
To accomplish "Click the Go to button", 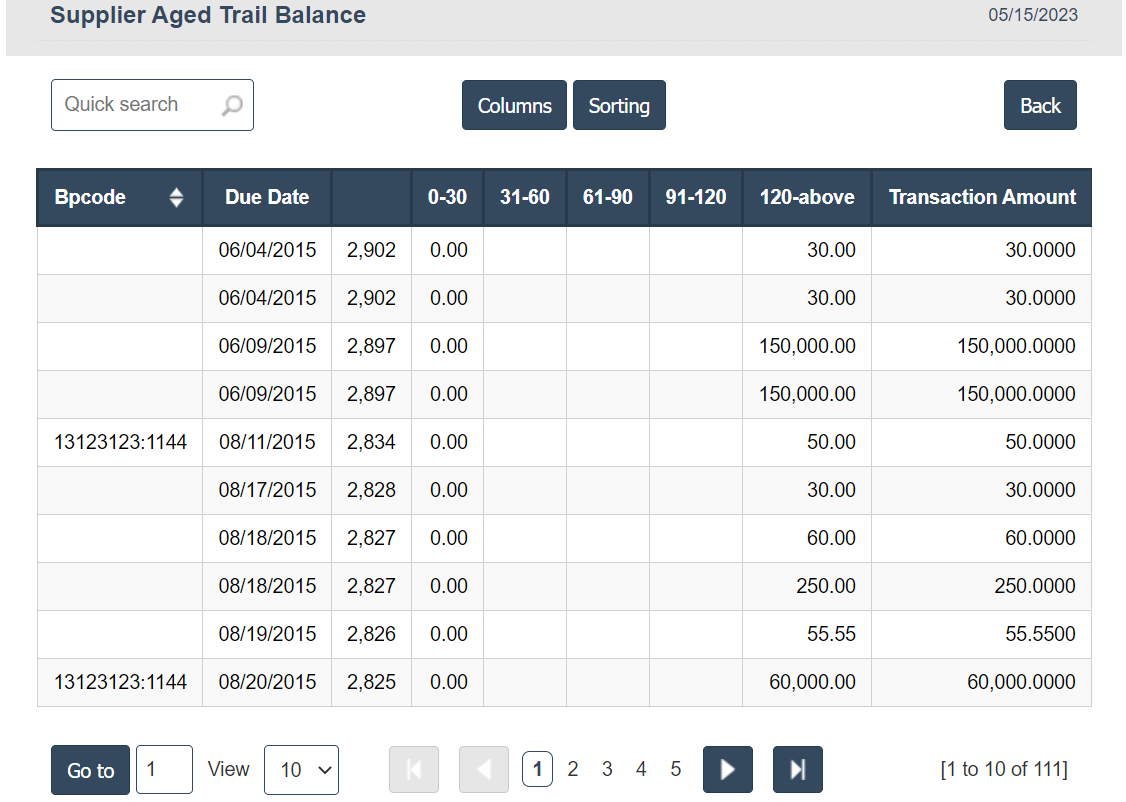I will (x=90, y=770).
